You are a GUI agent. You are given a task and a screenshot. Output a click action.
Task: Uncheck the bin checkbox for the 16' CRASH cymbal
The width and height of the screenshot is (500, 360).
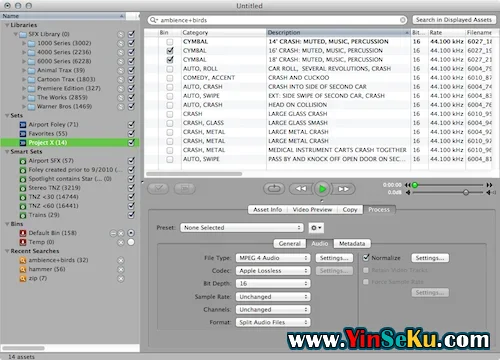coord(170,51)
